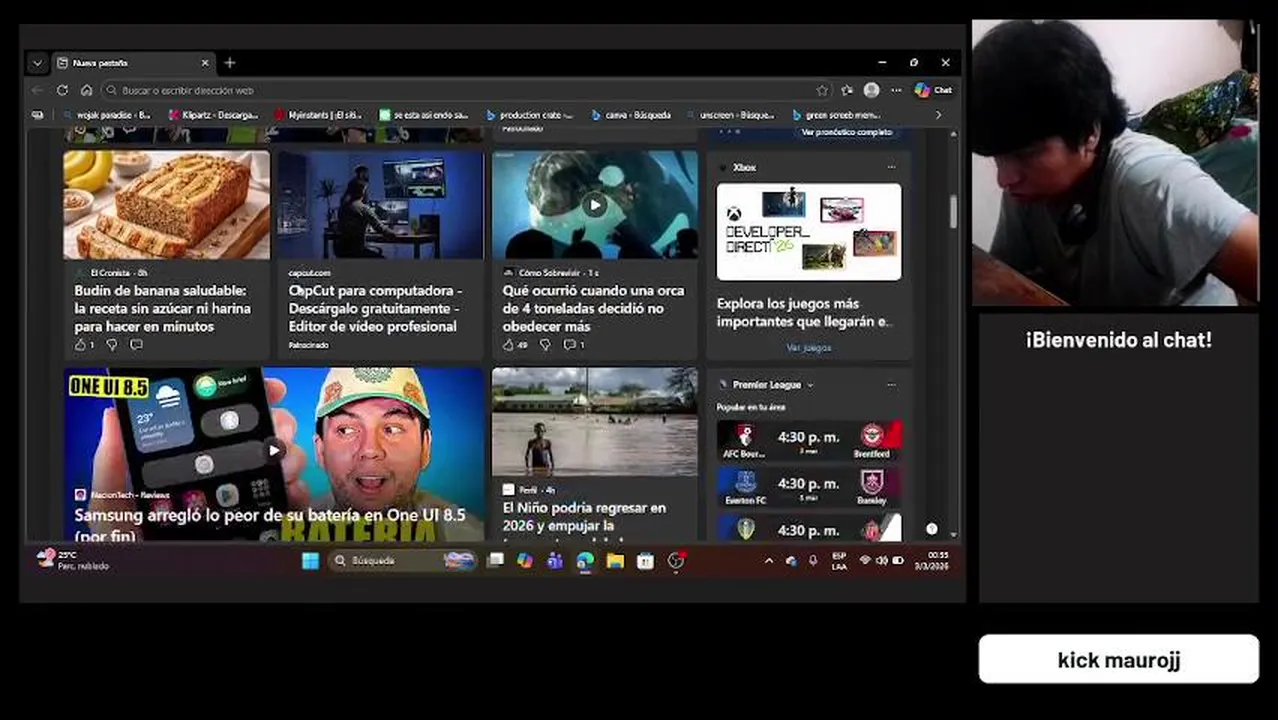Open the flood photo thumbnail
The width and height of the screenshot is (1278, 720).
click(x=595, y=422)
